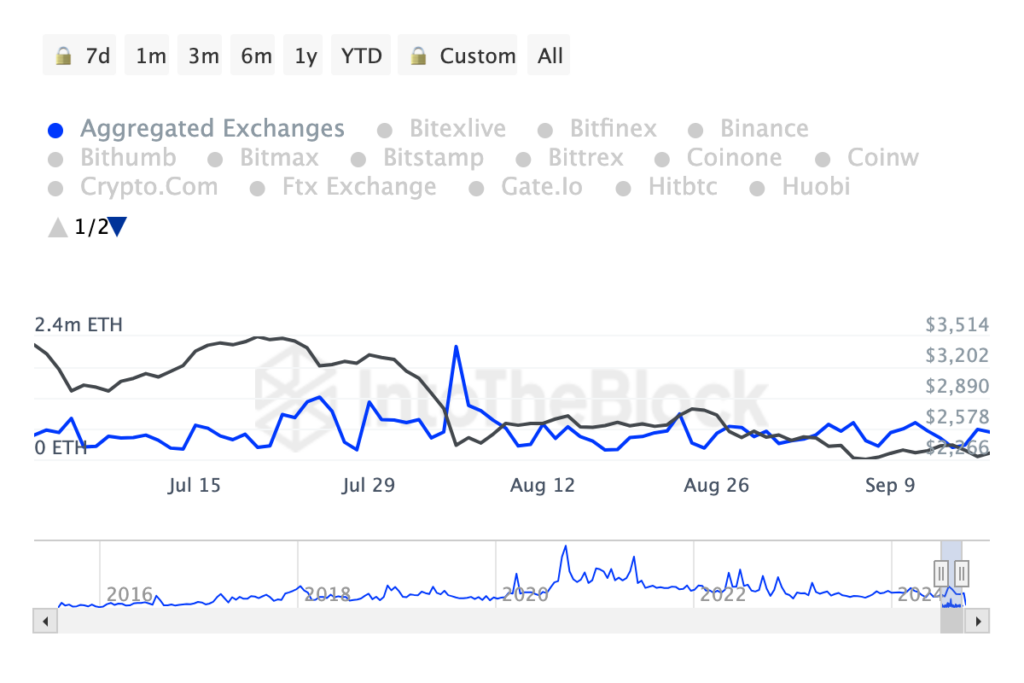The image size is (1024, 683).
Task: Enable Bitexlive series in legend
Action: (x=441, y=129)
